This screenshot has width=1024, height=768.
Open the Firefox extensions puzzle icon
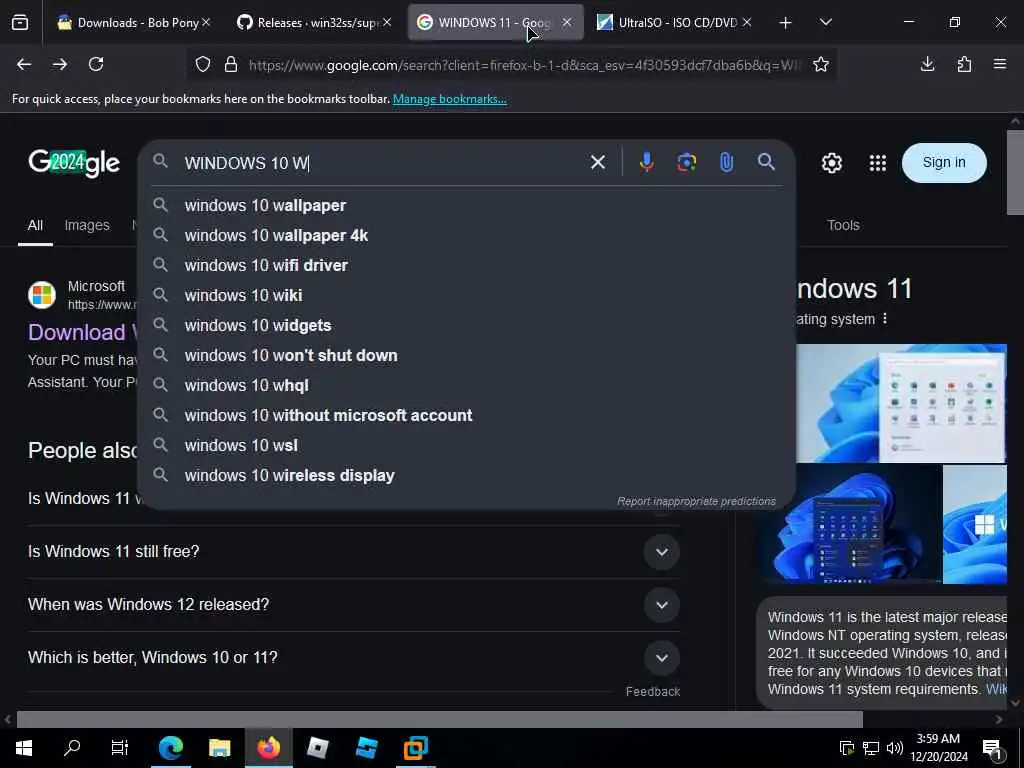(964, 64)
